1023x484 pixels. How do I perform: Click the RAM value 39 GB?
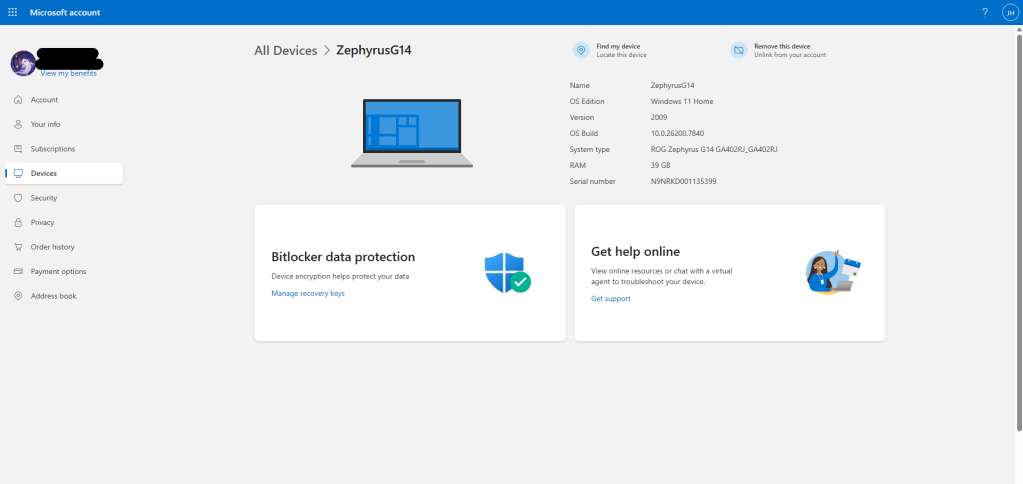point(660,165)
